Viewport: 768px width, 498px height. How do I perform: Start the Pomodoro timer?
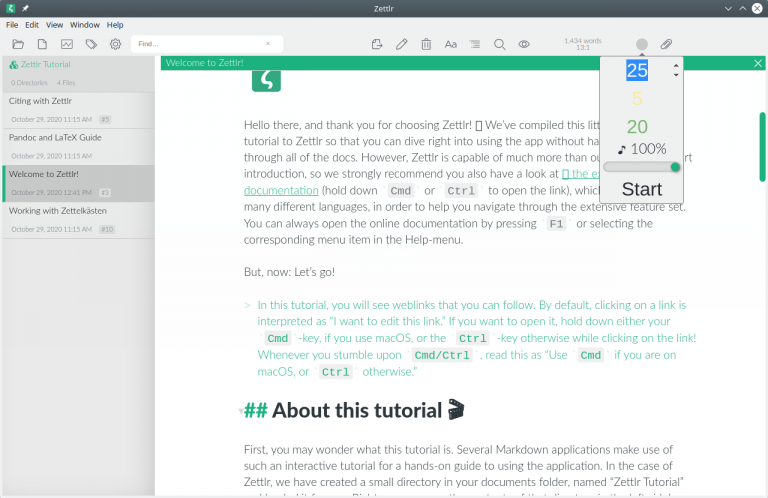(x=642, y=189)
